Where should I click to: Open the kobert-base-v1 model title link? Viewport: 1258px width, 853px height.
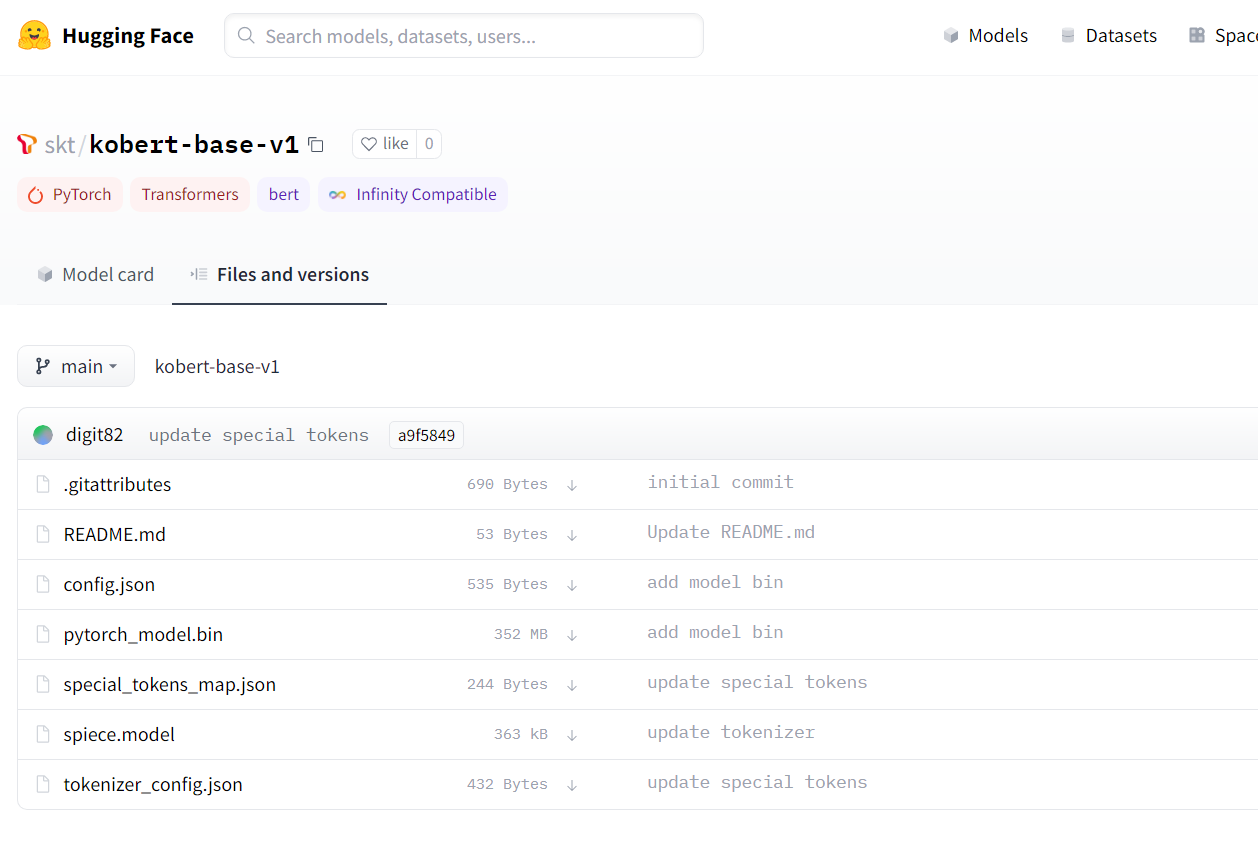tap(194, 145)
